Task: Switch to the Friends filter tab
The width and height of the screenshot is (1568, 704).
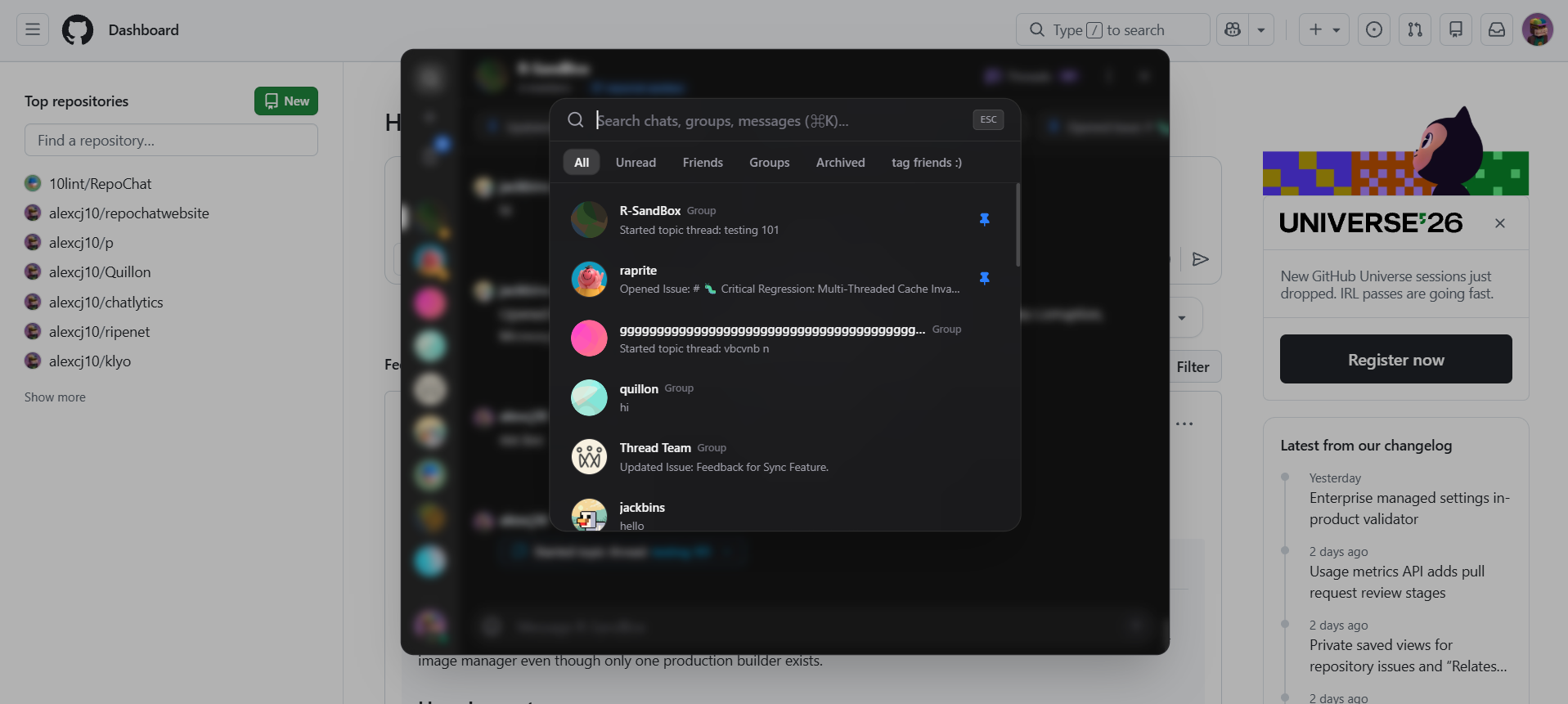Action: (703, 163)
